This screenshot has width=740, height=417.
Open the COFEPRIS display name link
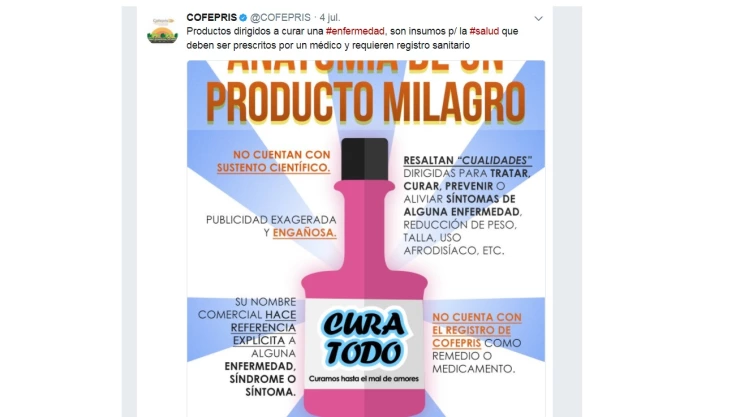pos(211,17)
